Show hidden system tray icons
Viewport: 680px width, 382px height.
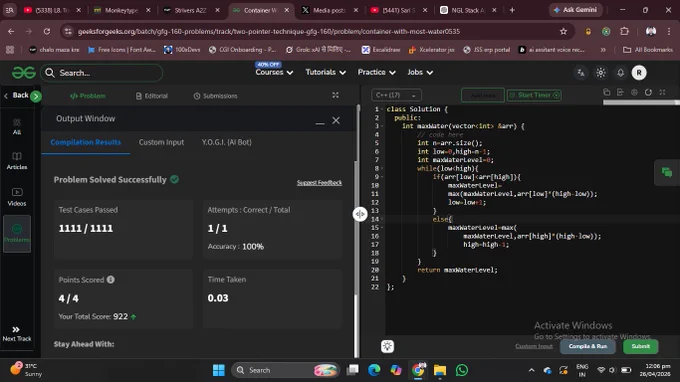531,370
